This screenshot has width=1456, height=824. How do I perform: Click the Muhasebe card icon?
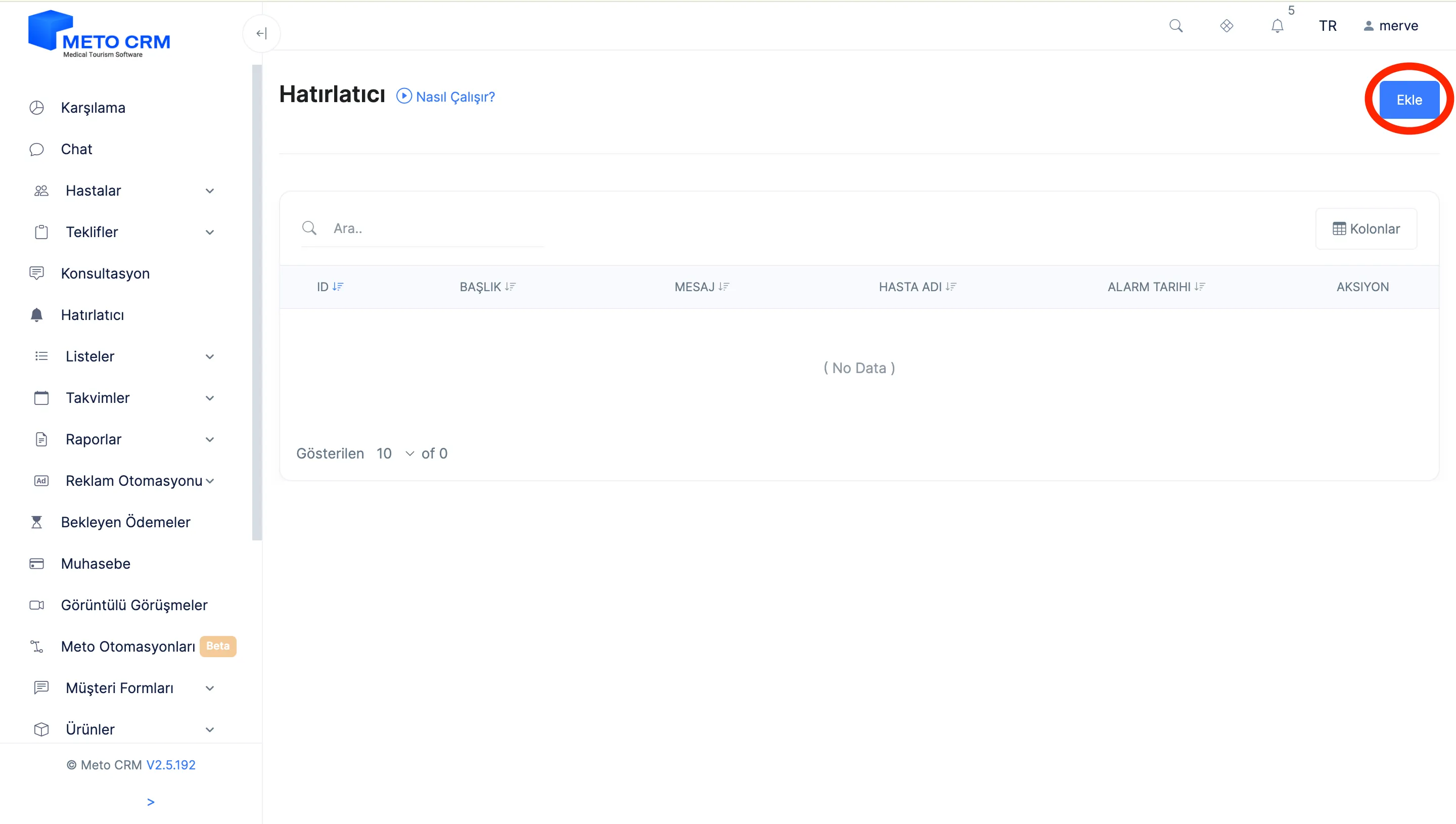pos(36,564)
